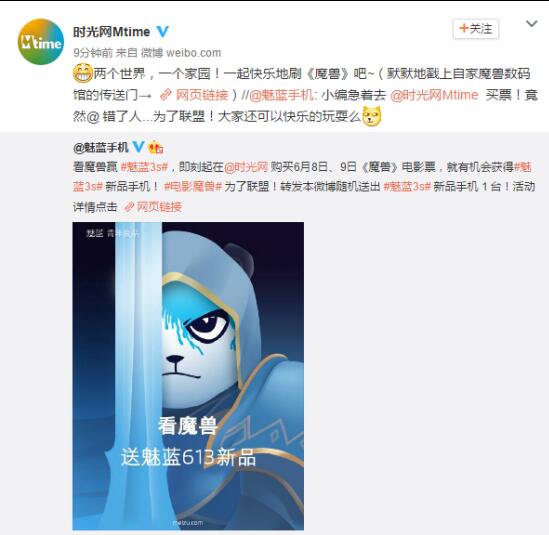This screenshot has height=535, width=549.
Task: Click the doge emoji ending the post
Action: pyautogui.click(x=371, y=117)
